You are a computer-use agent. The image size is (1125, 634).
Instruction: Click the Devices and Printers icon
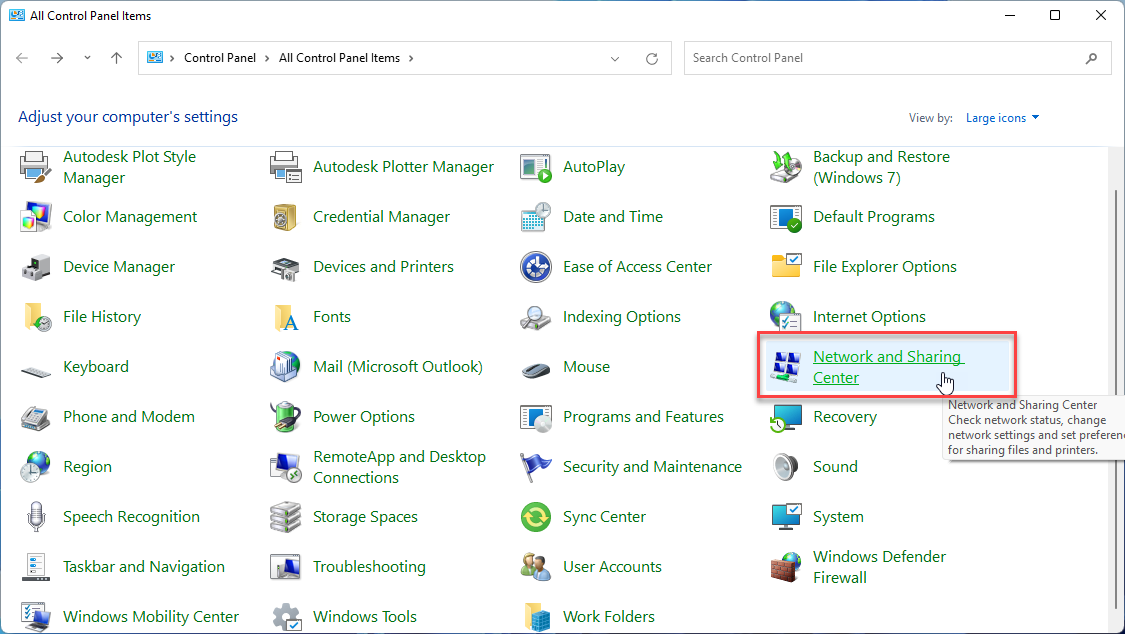click(285, 268)
